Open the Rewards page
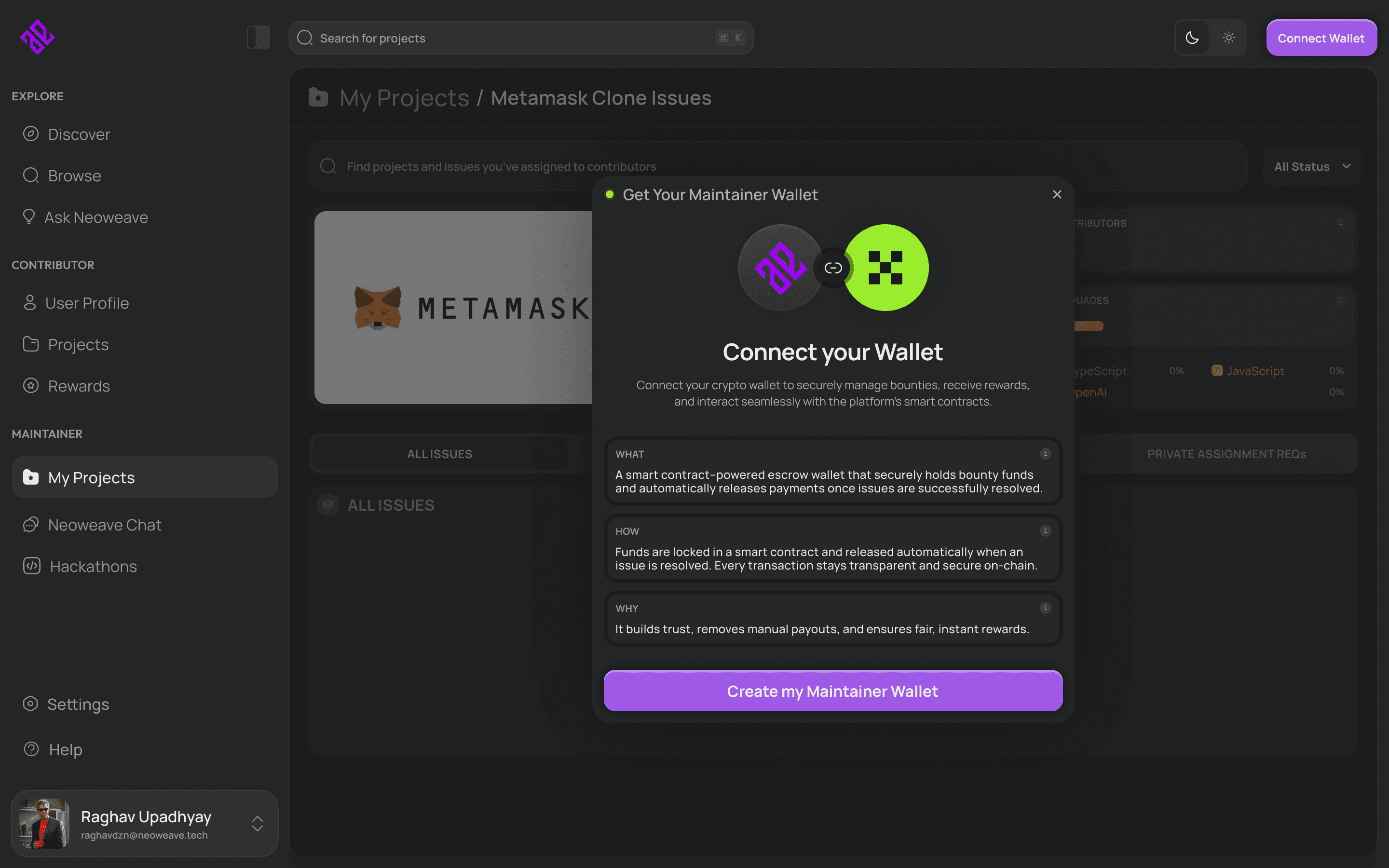 click(79, 386)
